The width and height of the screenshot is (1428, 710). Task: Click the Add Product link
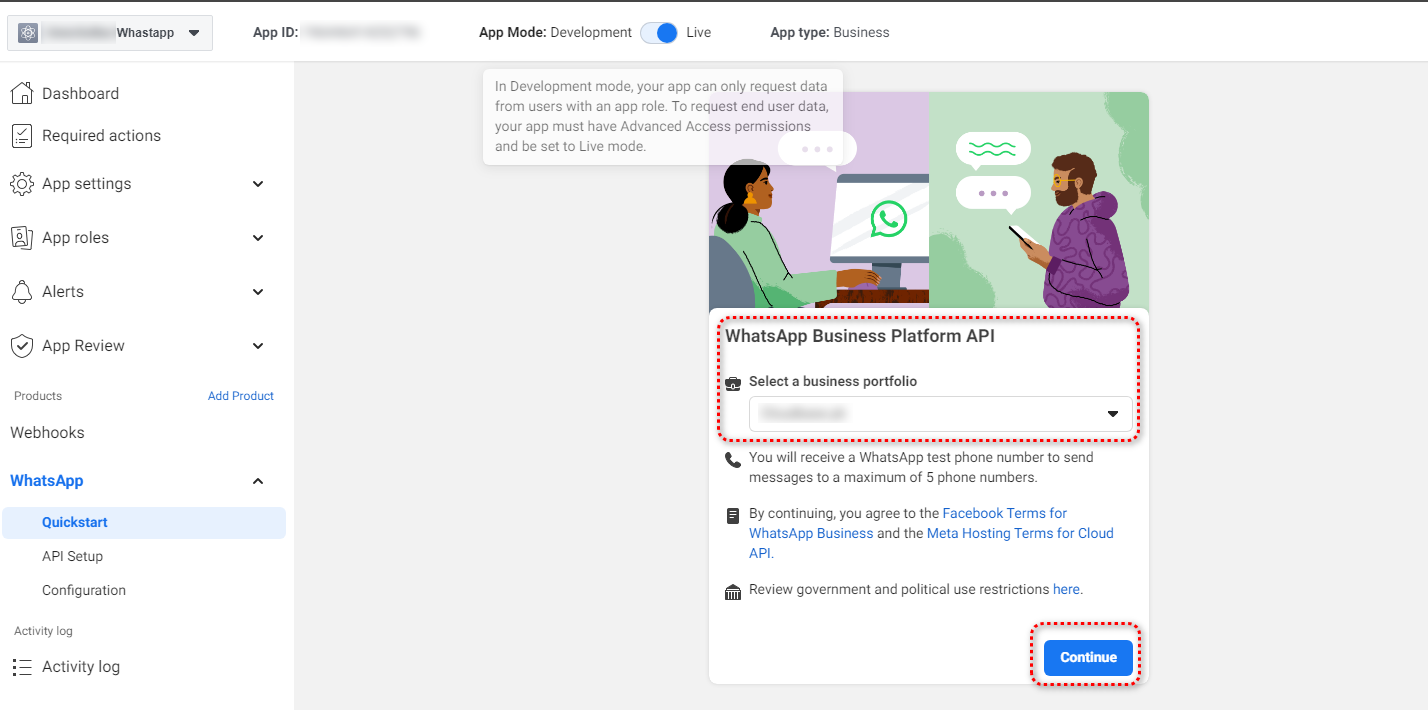point(241,396)
